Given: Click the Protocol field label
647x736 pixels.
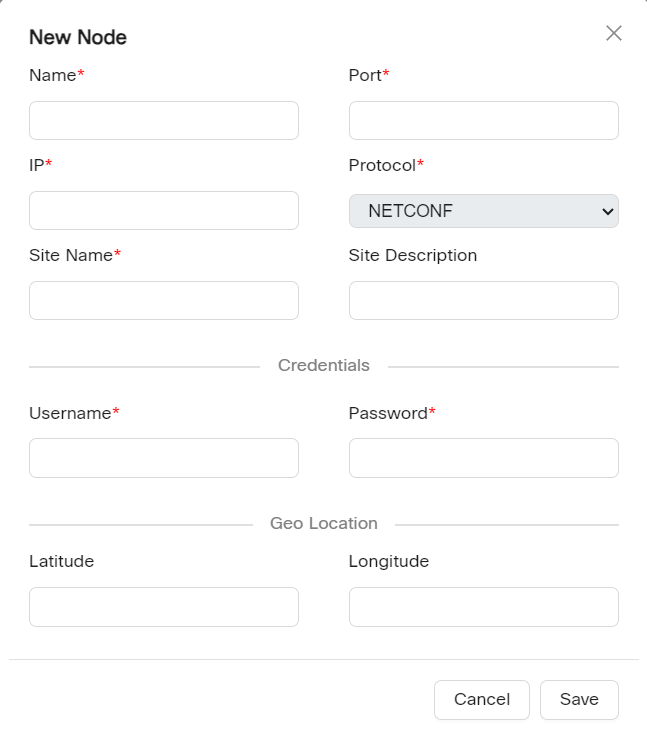Looking at the screenshot, I should click(382, 165).
